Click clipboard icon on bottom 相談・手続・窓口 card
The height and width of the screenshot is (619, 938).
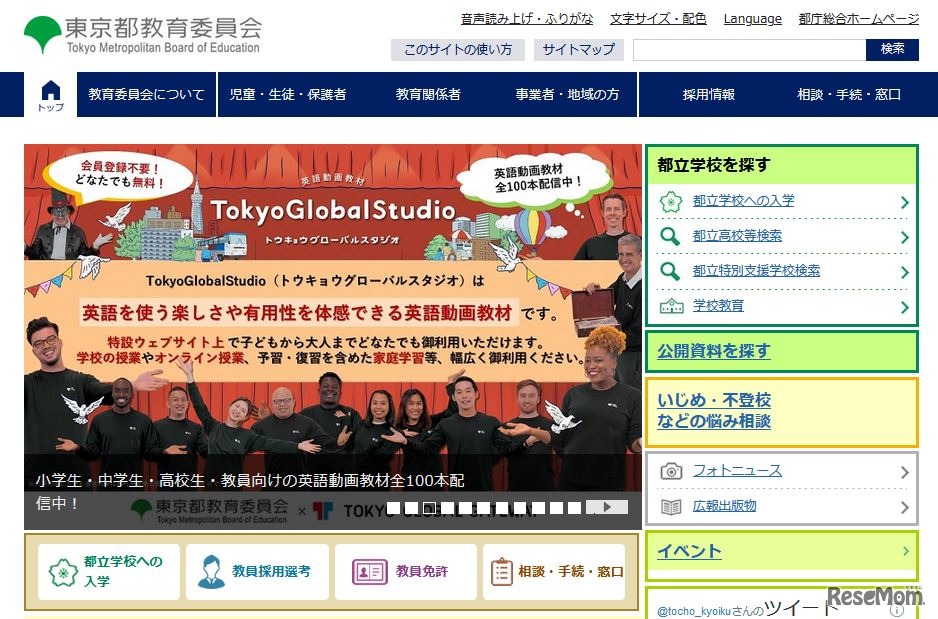(x=501, y=572)
